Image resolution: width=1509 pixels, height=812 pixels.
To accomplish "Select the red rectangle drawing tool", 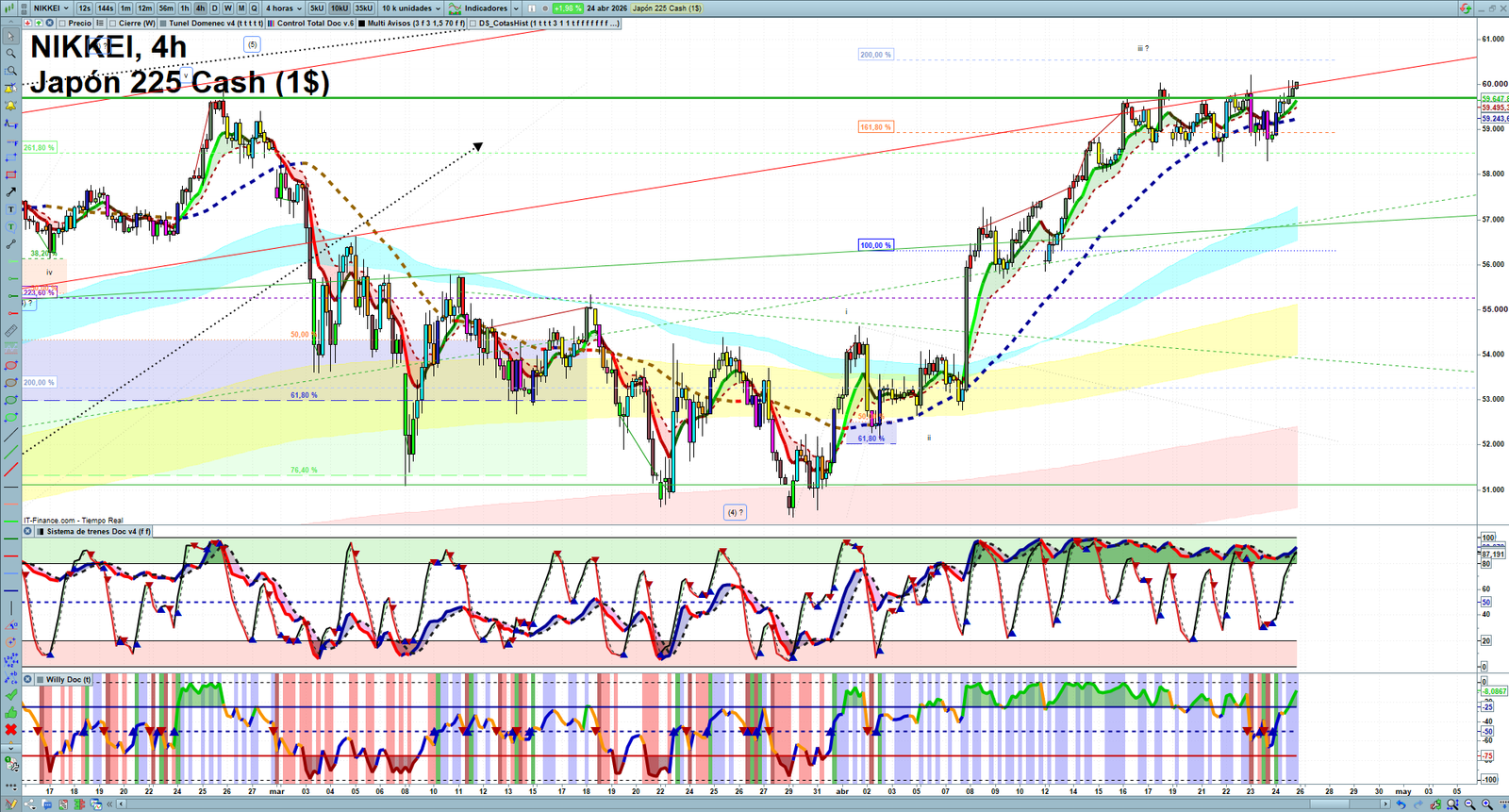I will (x=10, y=174).
